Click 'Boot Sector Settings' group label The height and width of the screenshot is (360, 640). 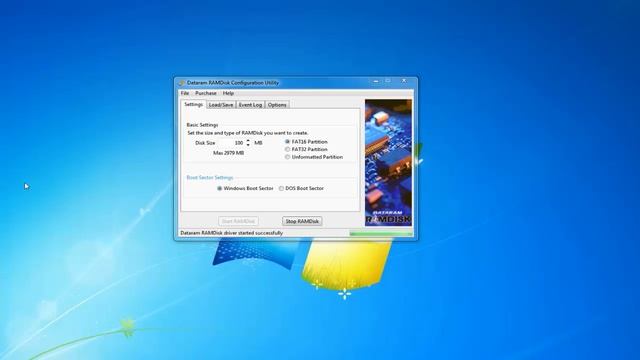tap(210, 178)
